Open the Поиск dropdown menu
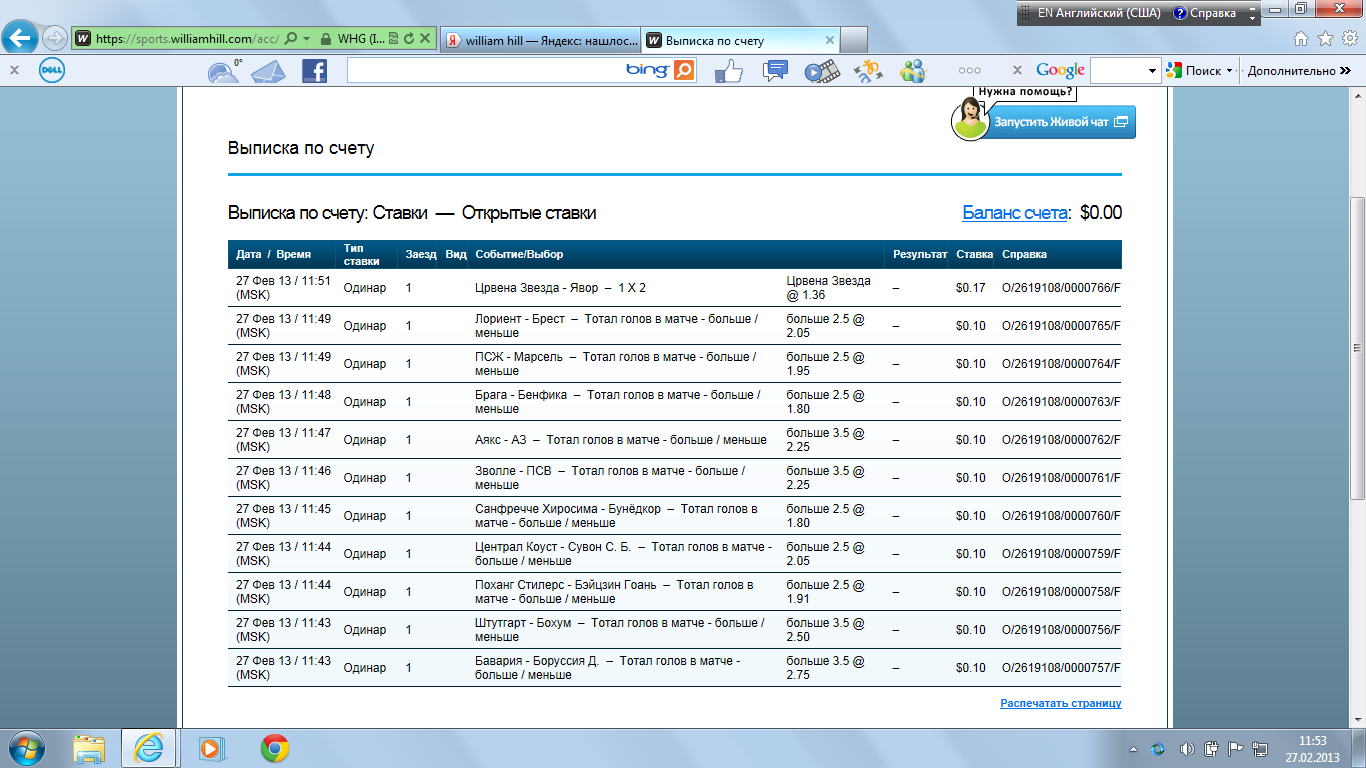 pyautogui.click(x=1229, y=71)
